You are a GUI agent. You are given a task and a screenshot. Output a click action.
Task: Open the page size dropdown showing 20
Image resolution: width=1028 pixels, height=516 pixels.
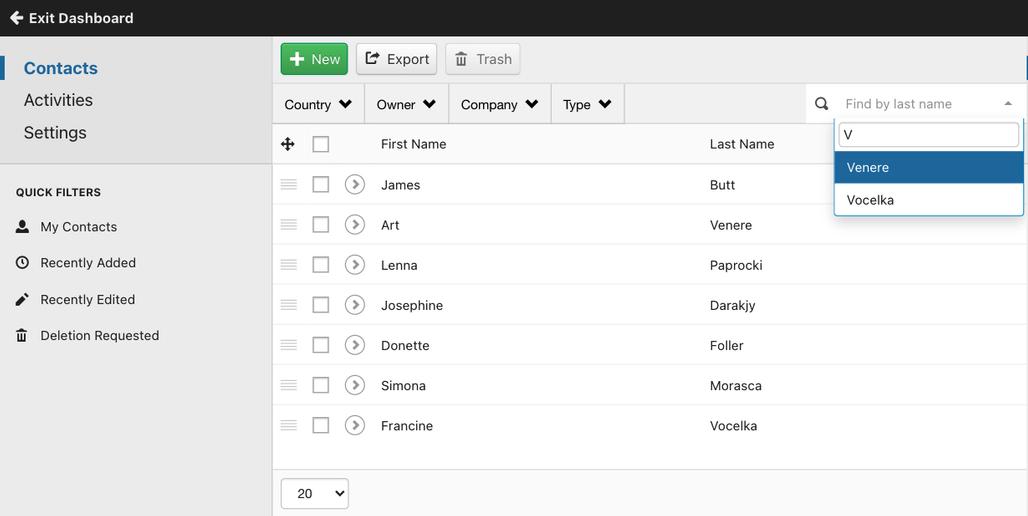click(x=315, y=494)
